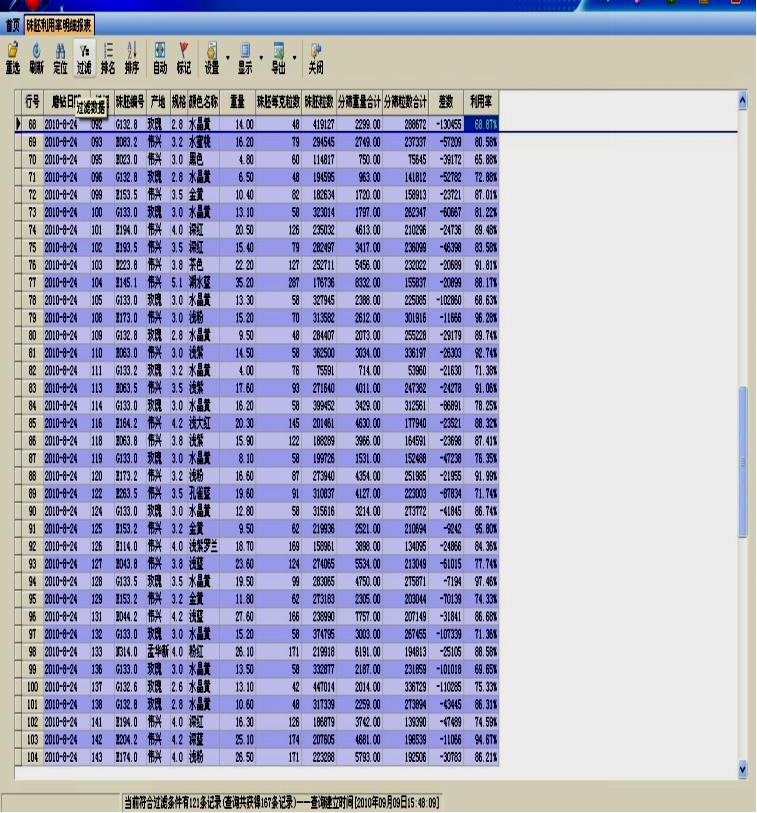This screenshot has width=757, height=813.
Task: Click the 重量 column header
Action: [237, 101]
